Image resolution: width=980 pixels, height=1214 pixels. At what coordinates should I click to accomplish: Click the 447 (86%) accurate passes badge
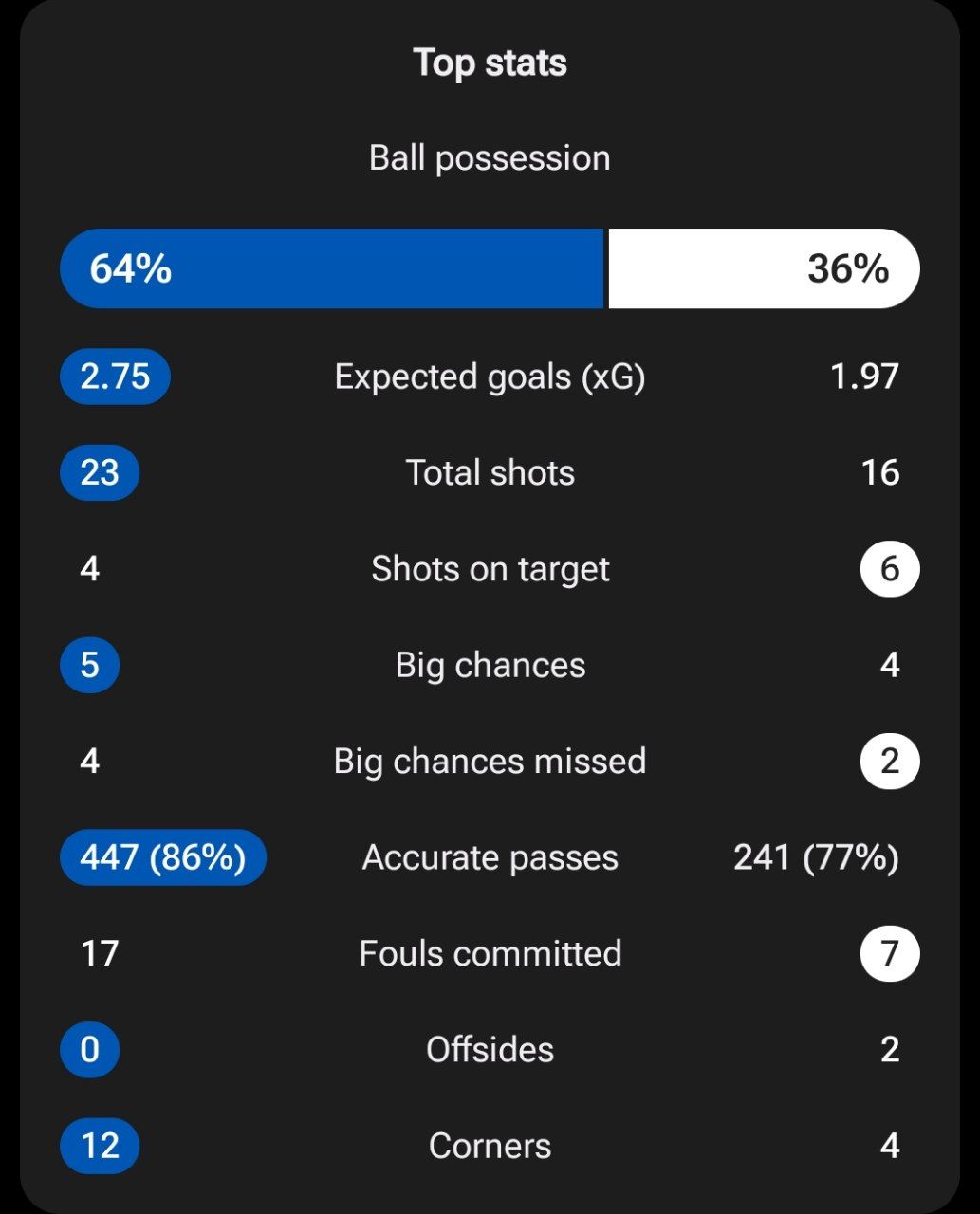tap(162, 857)
